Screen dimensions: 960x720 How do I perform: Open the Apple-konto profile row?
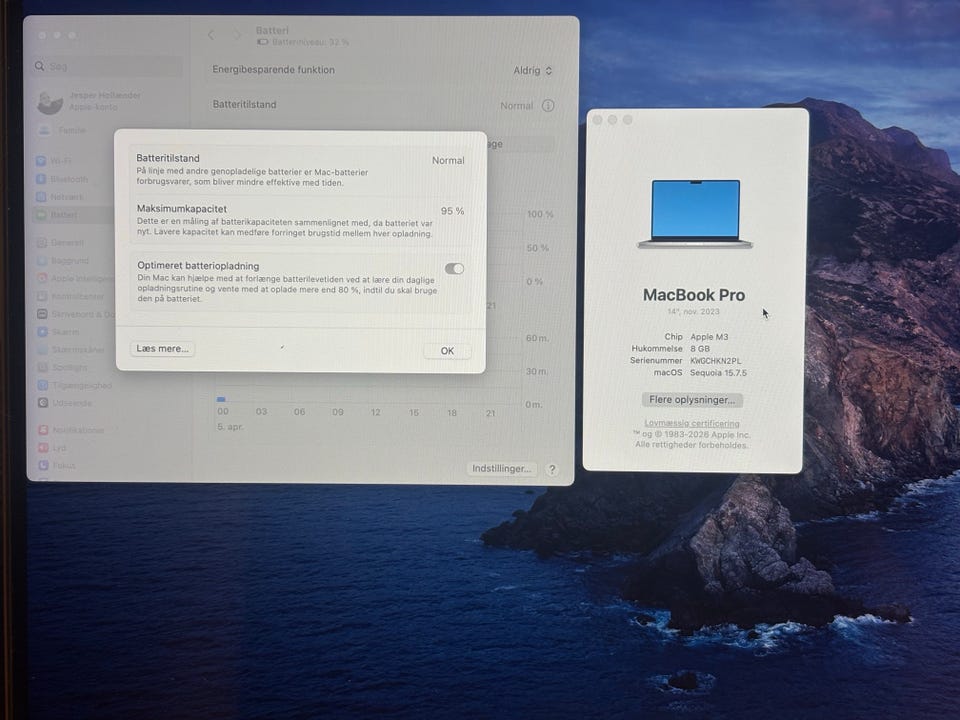[89, 102]
